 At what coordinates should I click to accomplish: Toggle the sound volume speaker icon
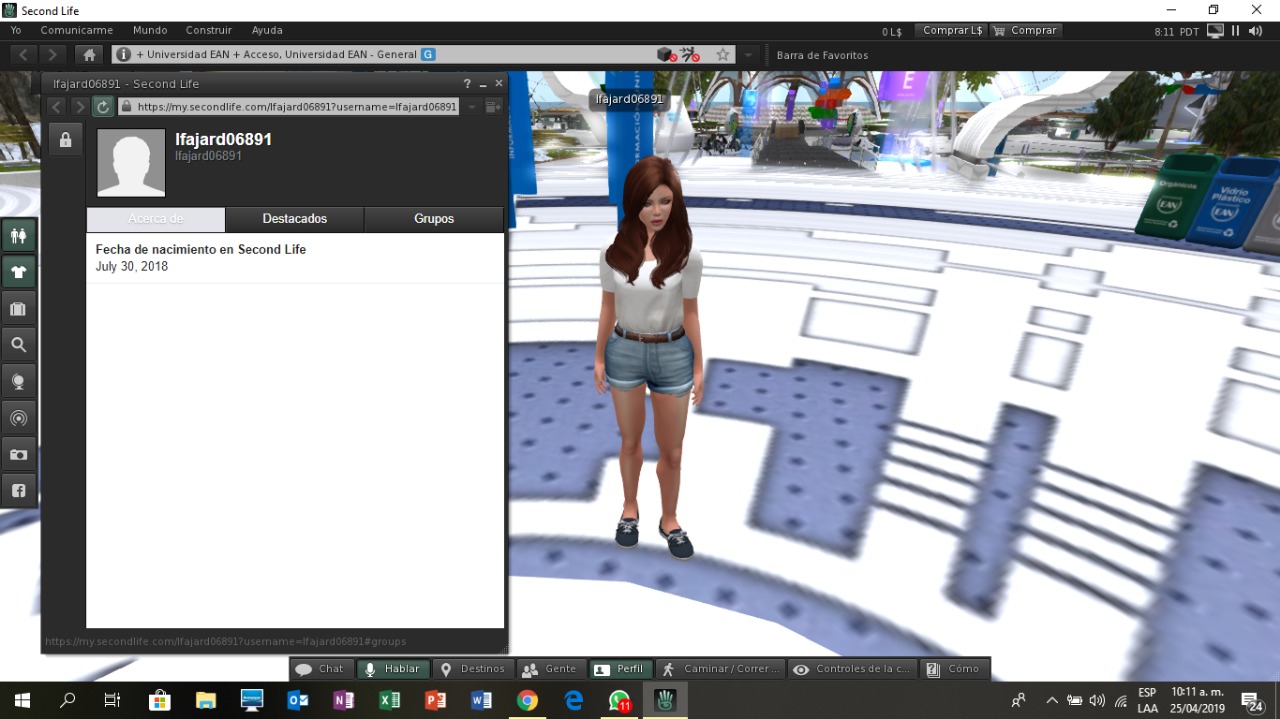point(1256,31)
